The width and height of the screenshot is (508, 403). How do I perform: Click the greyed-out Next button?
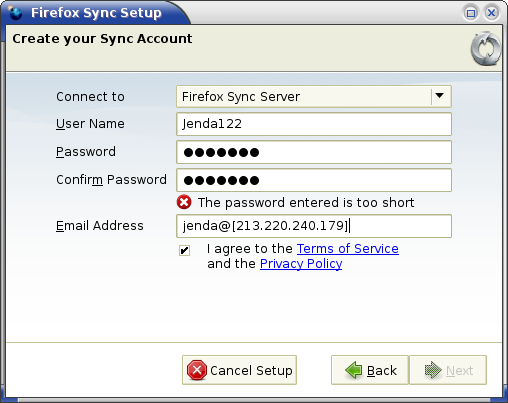pos(448,370)
